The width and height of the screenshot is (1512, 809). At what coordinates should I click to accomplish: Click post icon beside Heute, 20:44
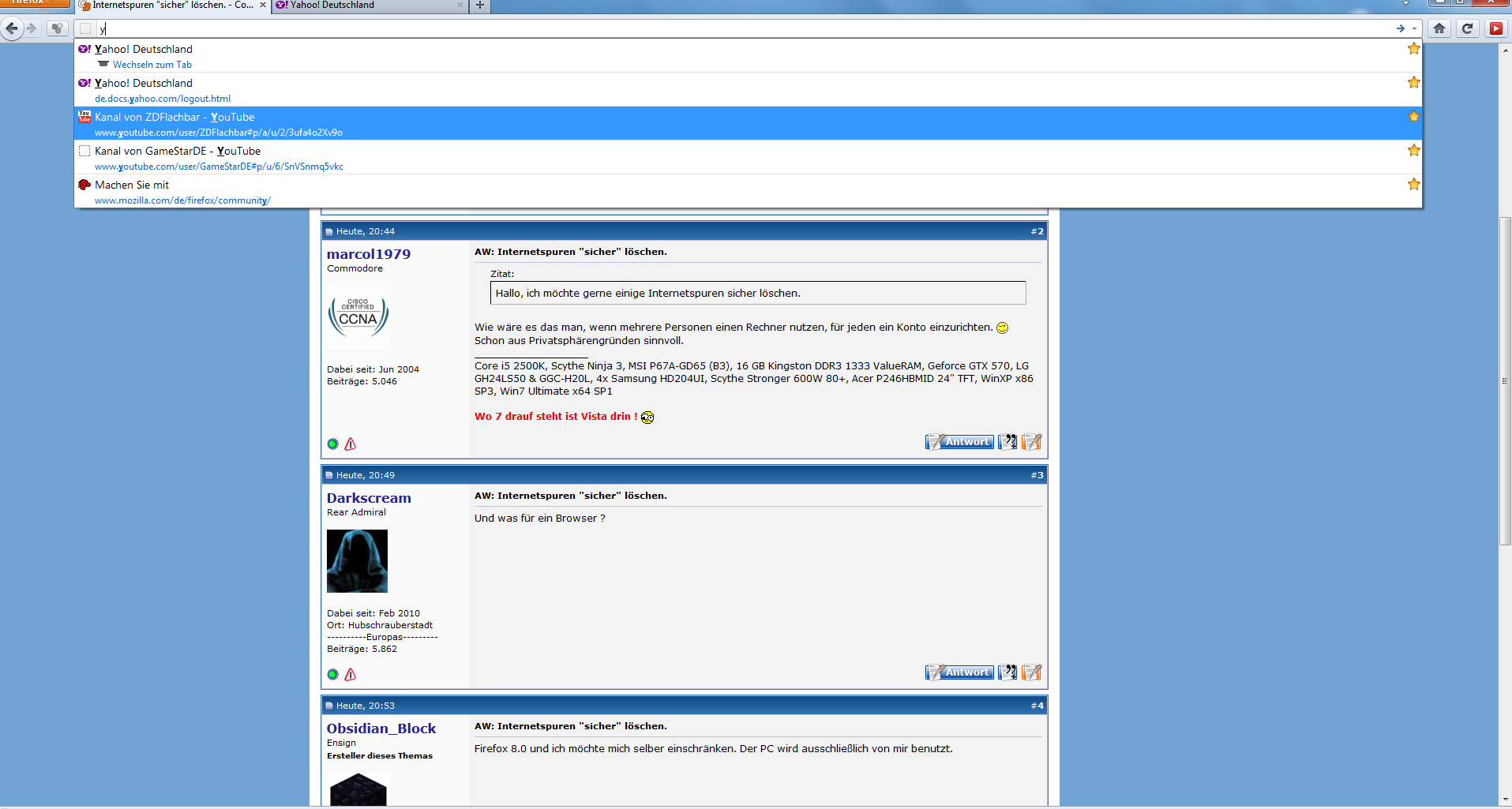coord(329,232)
